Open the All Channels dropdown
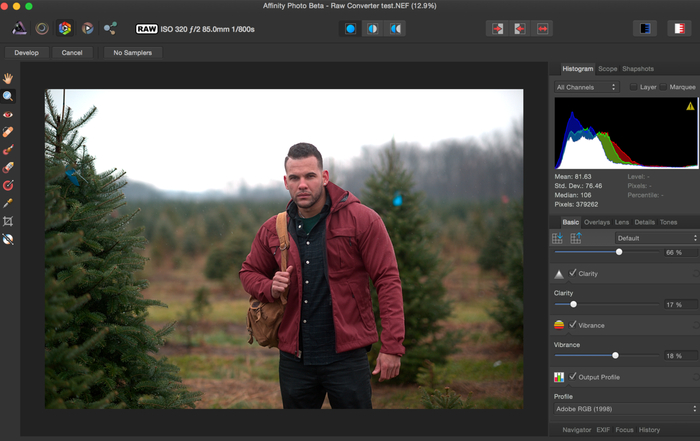The width and height of the screenshot is (700, 441). tap(587, 87)
